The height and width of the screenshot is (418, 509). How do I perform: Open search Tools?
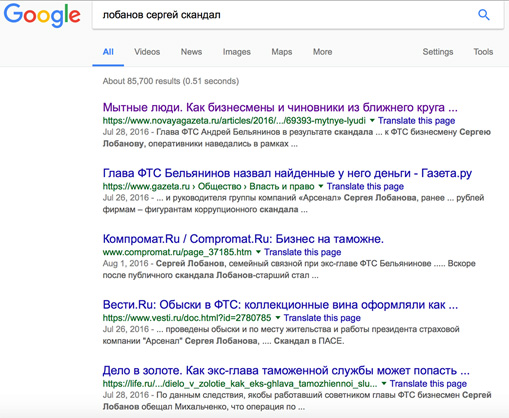point(483,52)
